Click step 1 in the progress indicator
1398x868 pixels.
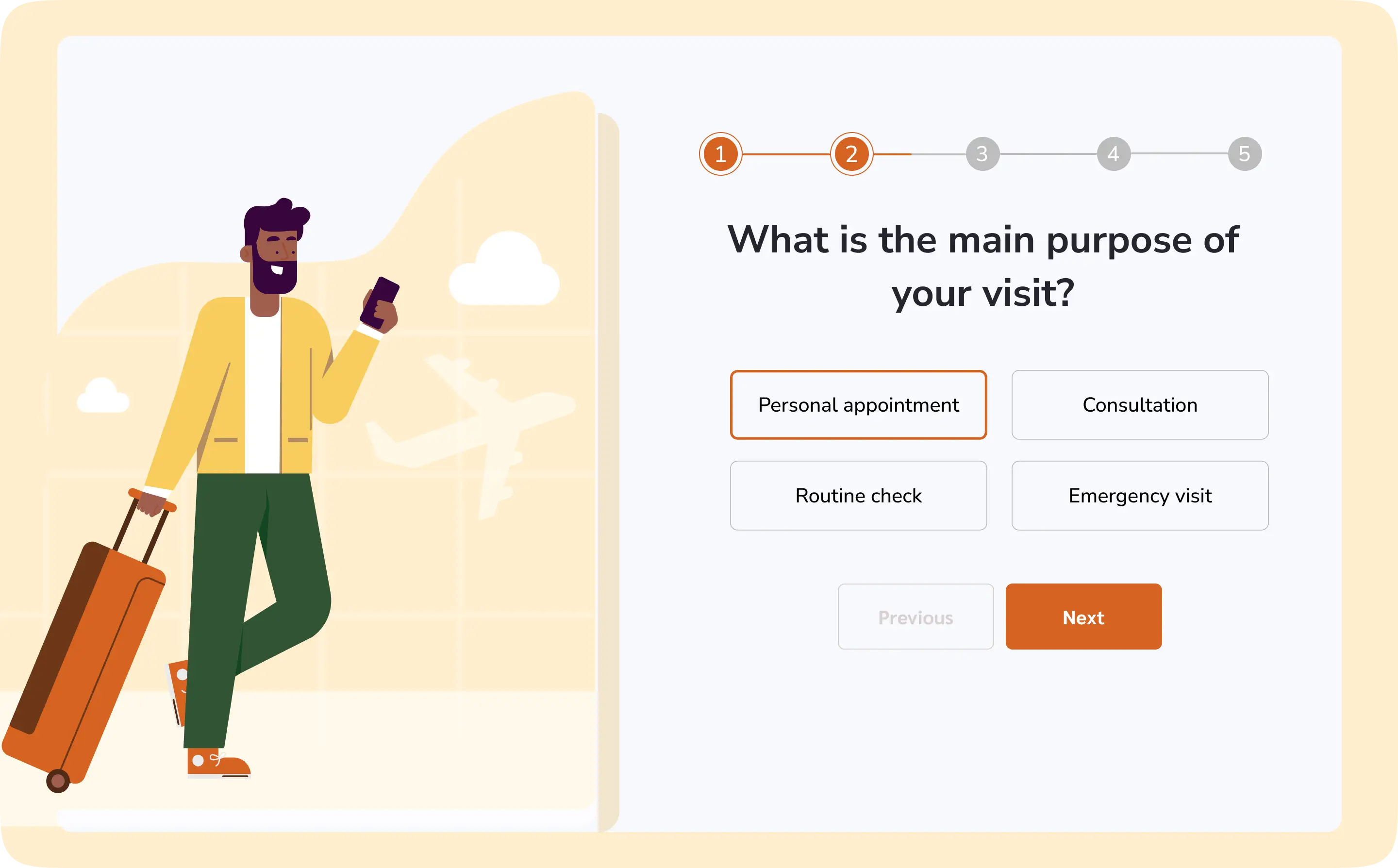[x=720, y=154]
